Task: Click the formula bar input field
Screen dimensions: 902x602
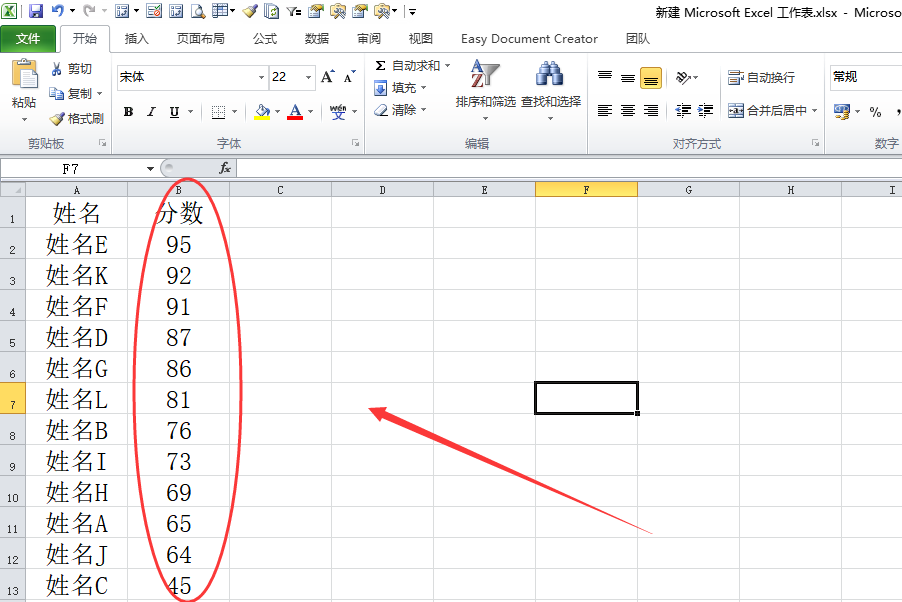Action: coord(570,169)
